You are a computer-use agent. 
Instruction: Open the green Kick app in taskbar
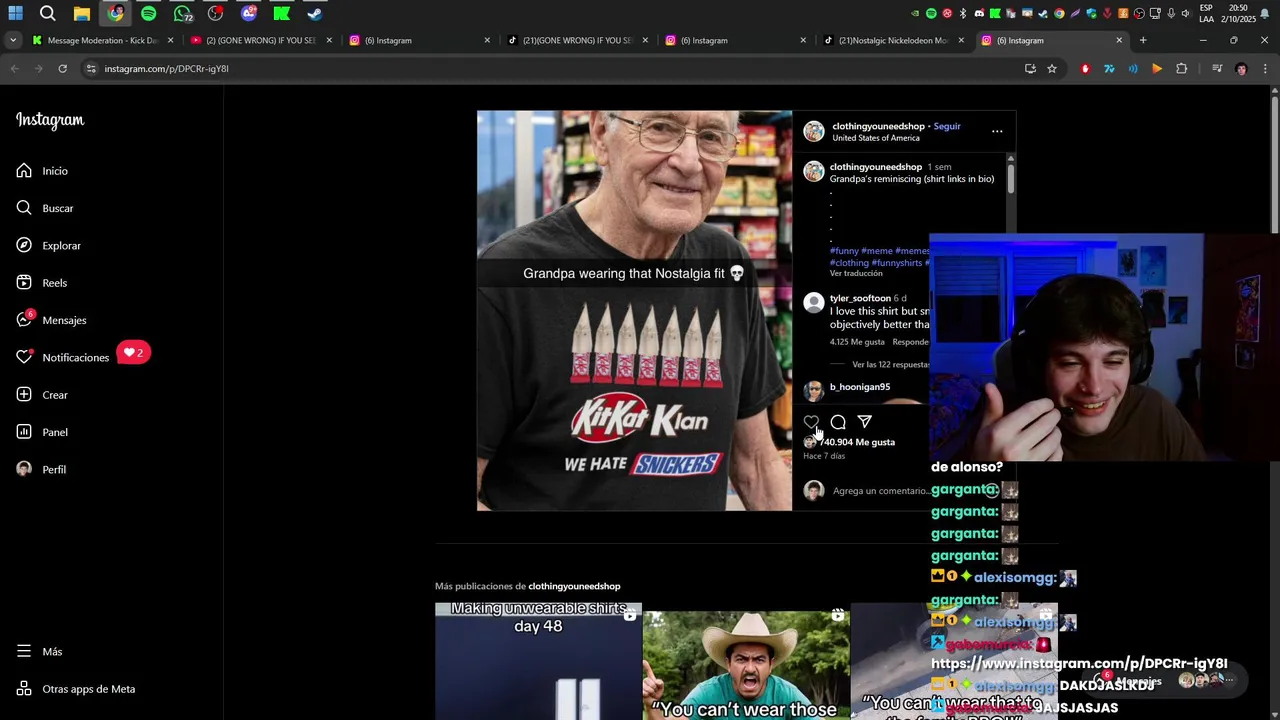(282, 13)
